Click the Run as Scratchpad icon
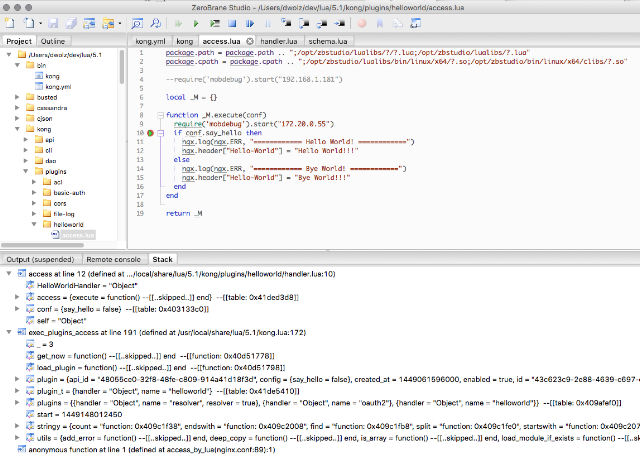This screenshot has width=640, height=462. click(x=214, y=23)
